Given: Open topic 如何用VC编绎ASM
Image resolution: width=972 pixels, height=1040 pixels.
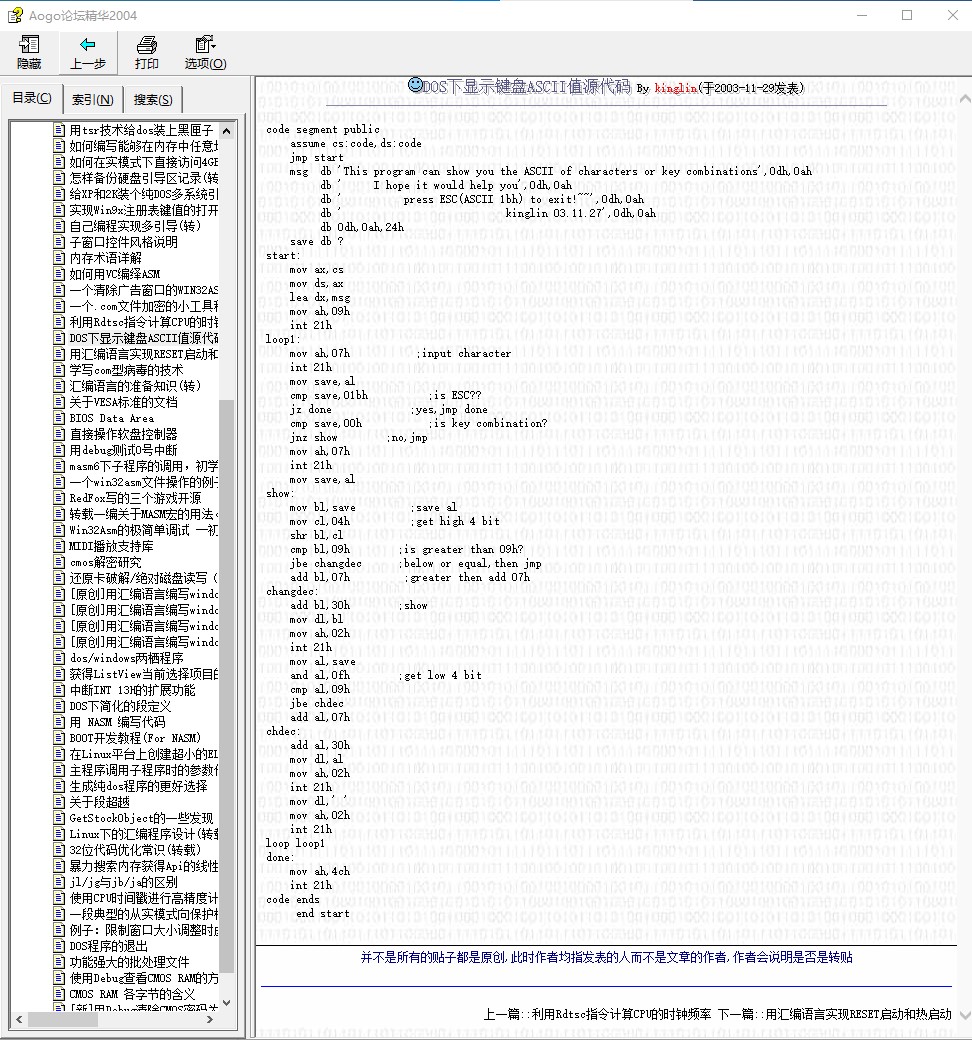Looking at the screenshot, I should click(x=115, y=274).
